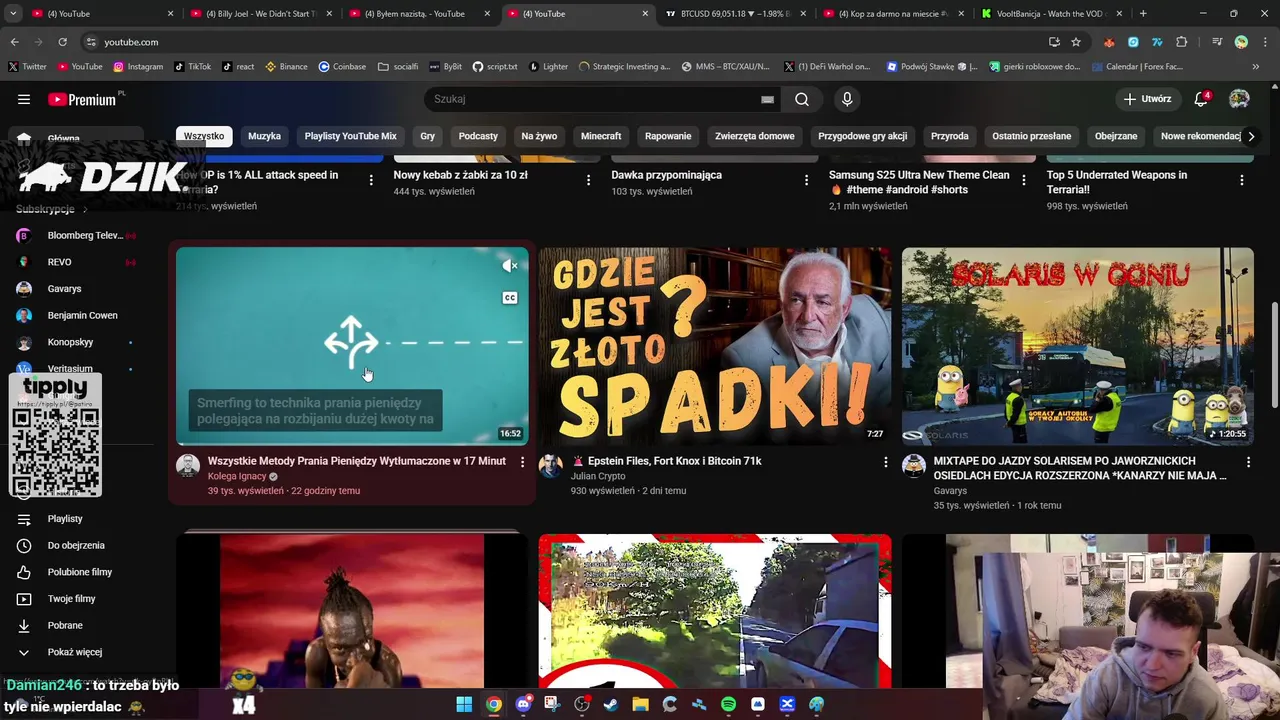Select the Gry filter chip
Image resolution: width=1280 pixels, height=720 pixels.
pos(428,136)
